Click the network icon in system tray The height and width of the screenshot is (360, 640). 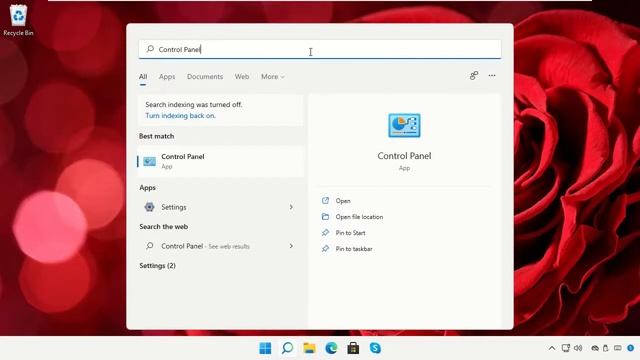tap(565, 348)
